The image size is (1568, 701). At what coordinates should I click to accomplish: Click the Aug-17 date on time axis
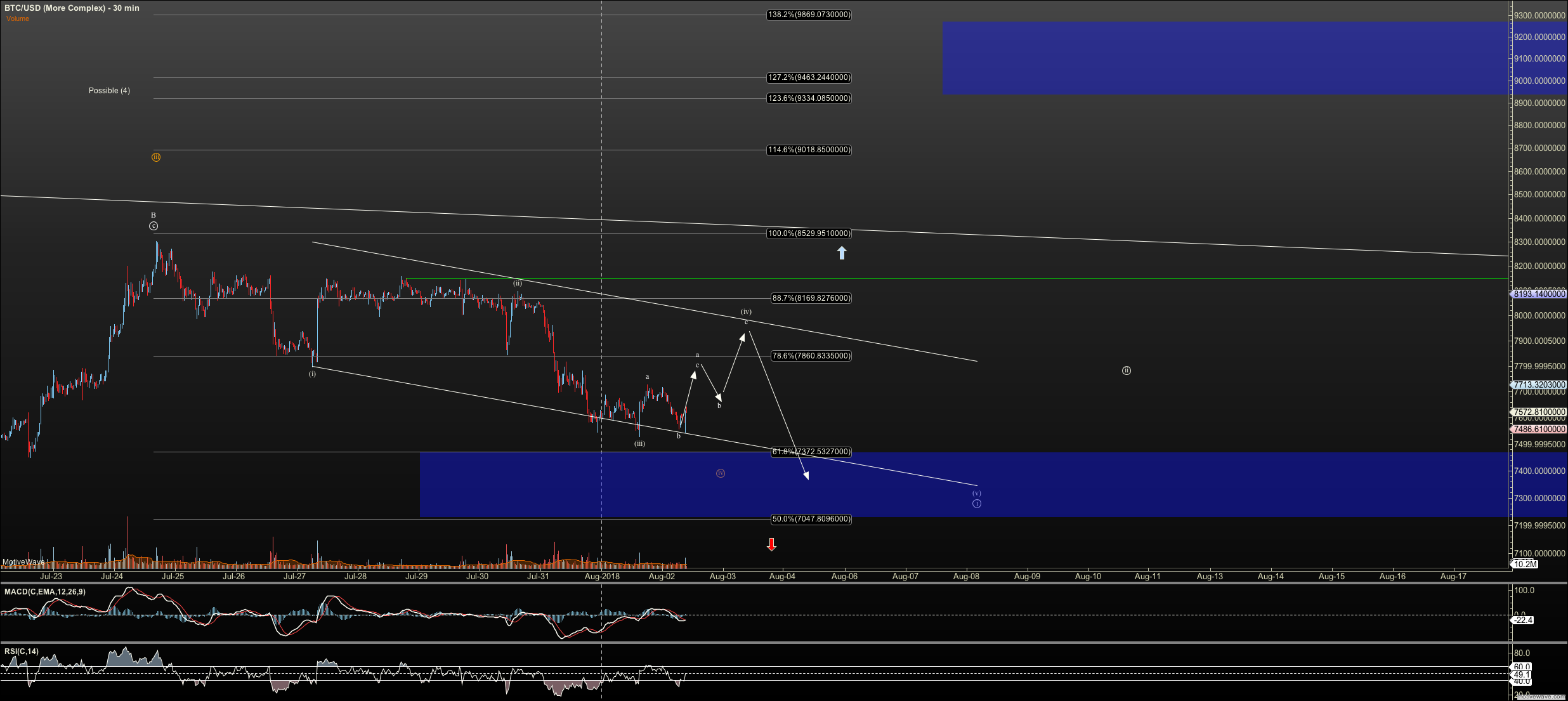(1454, 577)
